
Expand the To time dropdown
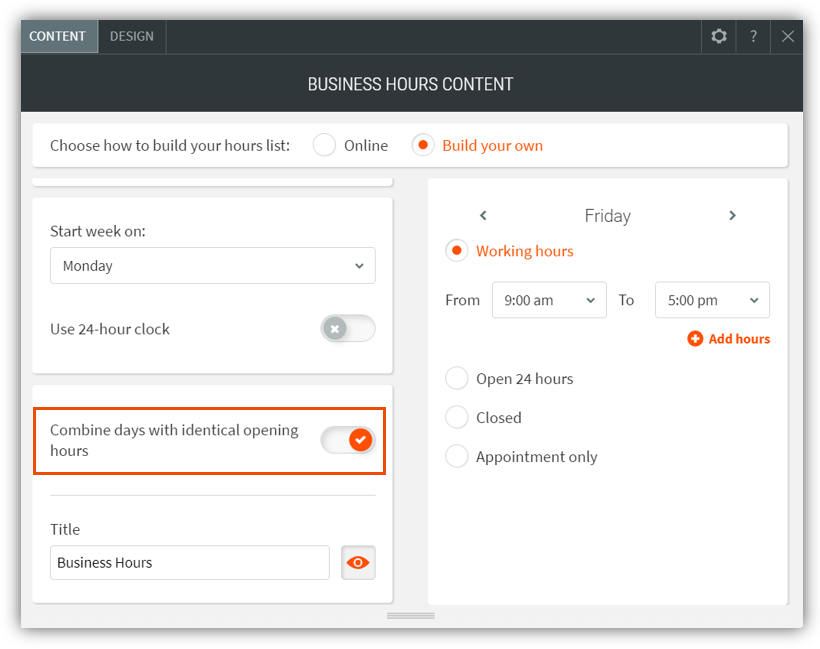(712, 300)
